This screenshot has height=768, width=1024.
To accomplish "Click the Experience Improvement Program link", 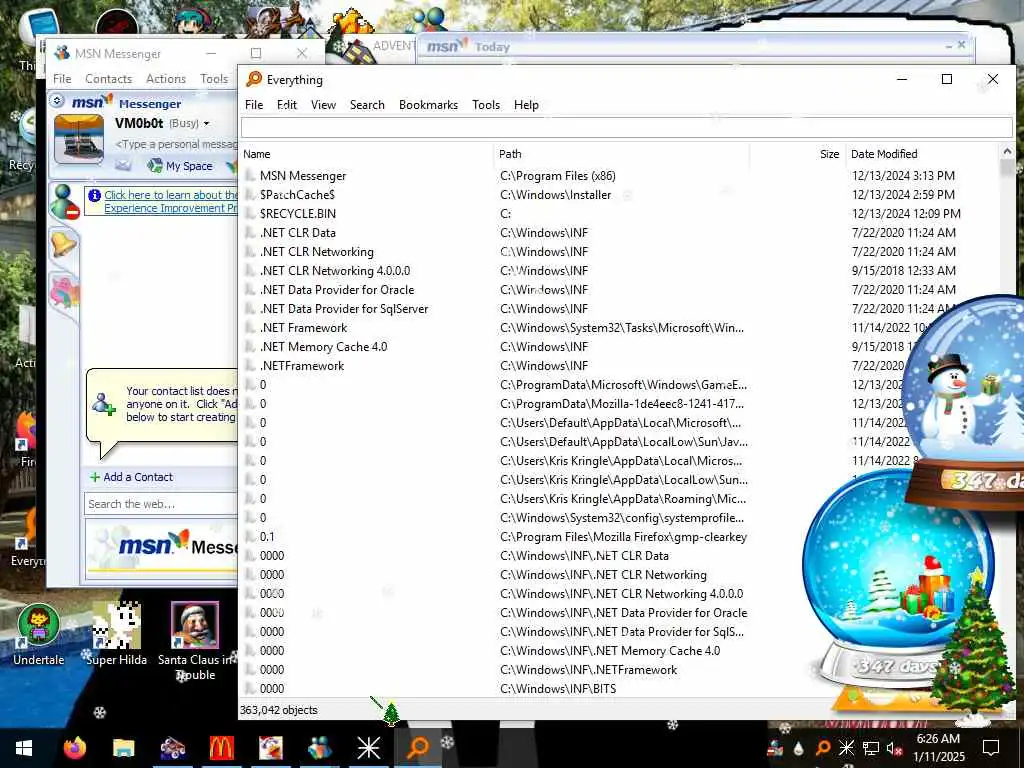I will click(x=170, y=201).
